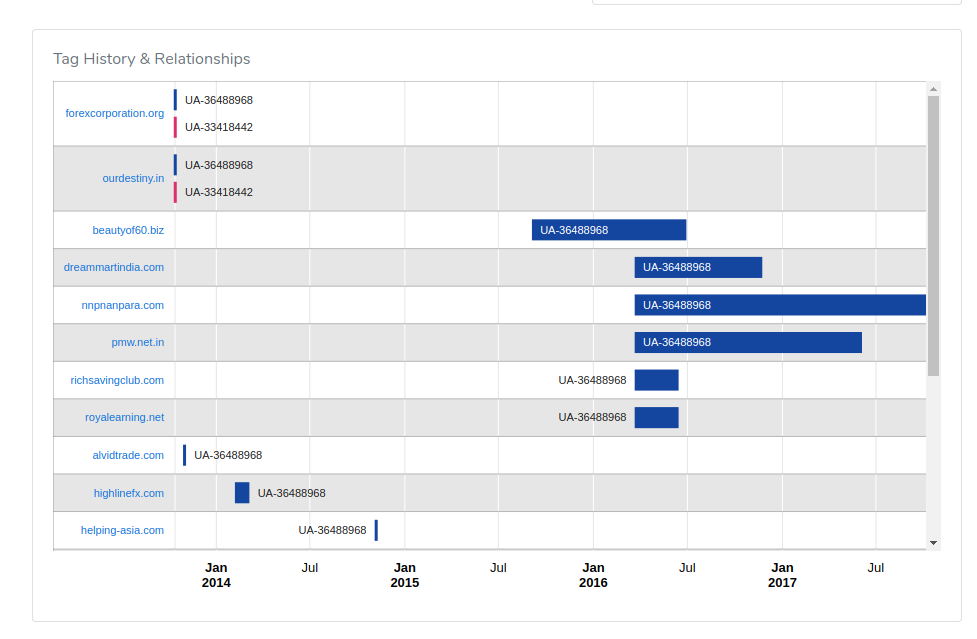Viewport: 977px width, 639px height.
Task: Open the pmw.net.in domain link
Action: click(x=138, y=343)
